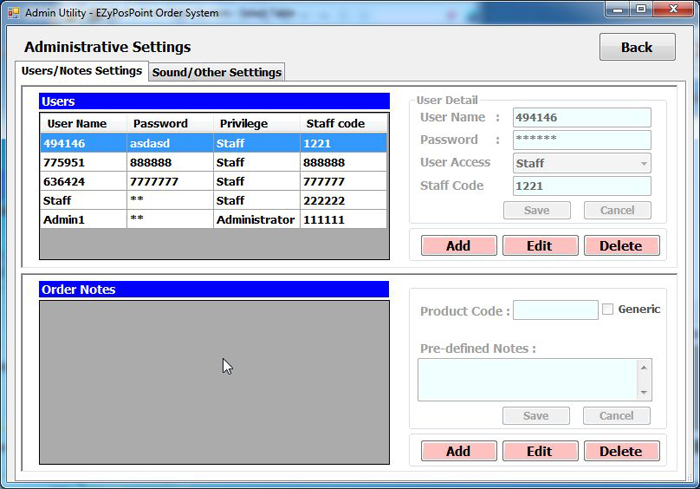Tick the Generic checkbox
The image size is (700, 489).
[x=608, y=309]
